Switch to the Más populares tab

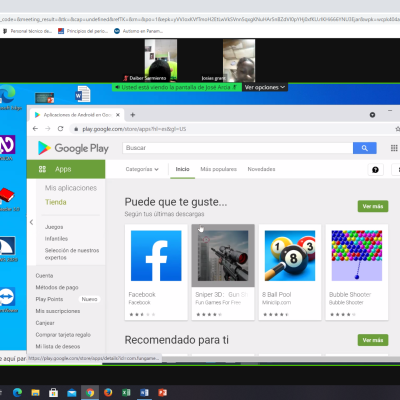tap(218, 169)
